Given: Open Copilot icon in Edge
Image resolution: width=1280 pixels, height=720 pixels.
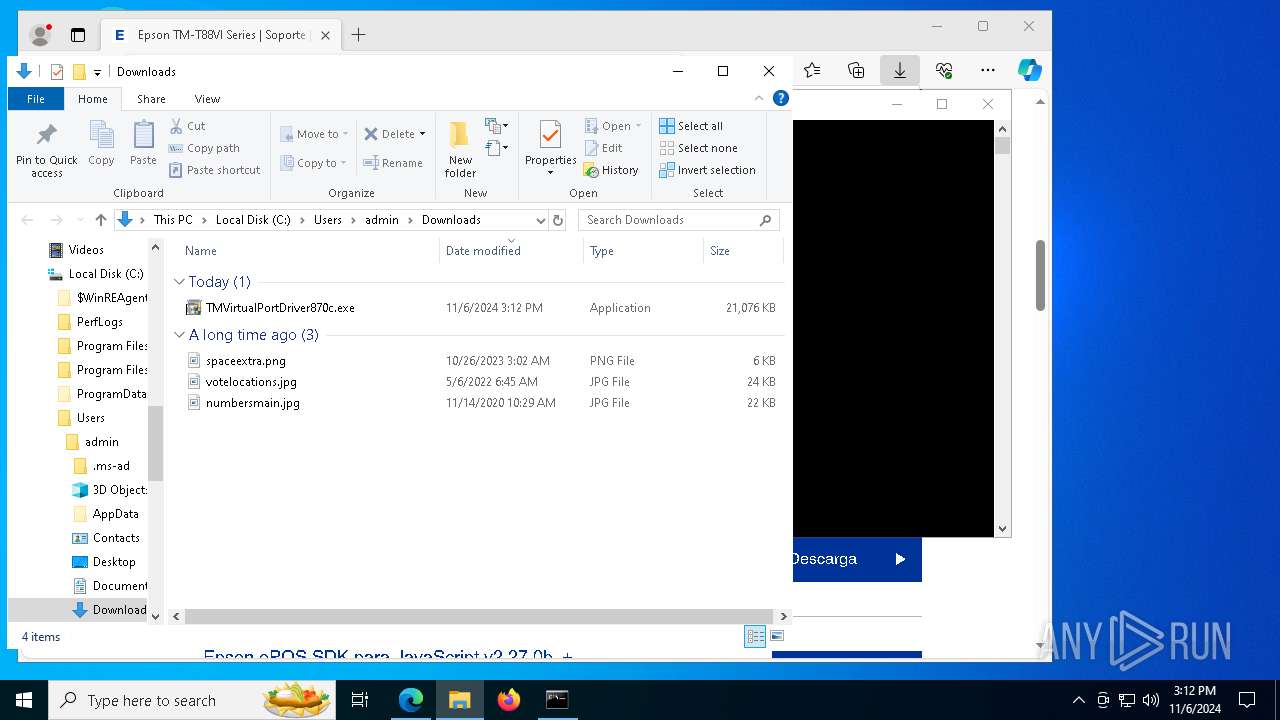Looking at the screenshot, I should point(1030,70).
